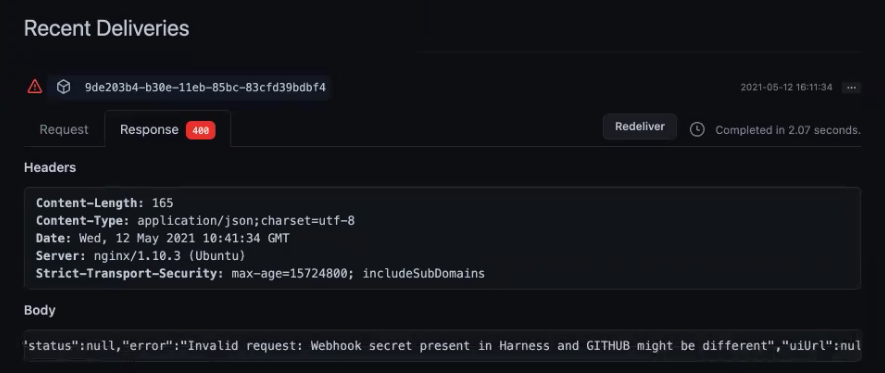Viewport: 885px width, 373px height.
Task: Click the Redeliver button
Action: coord(639,126)
